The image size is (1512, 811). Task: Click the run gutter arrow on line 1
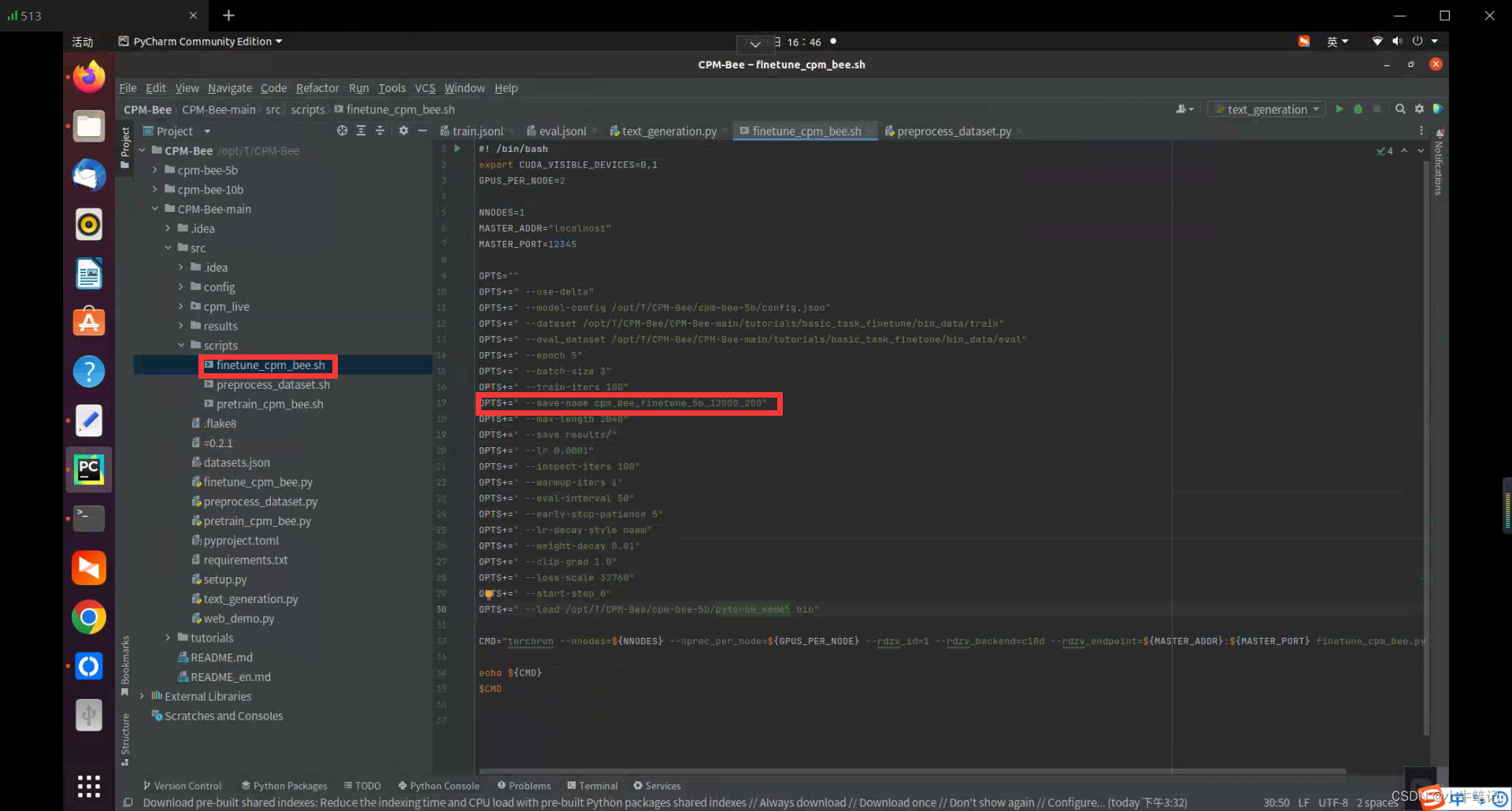click(457, 148)
